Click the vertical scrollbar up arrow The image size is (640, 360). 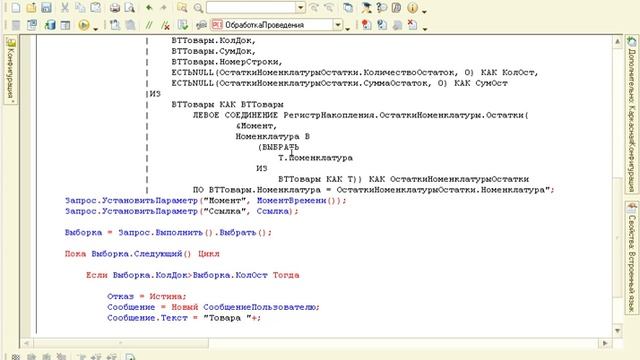[617, 42]
